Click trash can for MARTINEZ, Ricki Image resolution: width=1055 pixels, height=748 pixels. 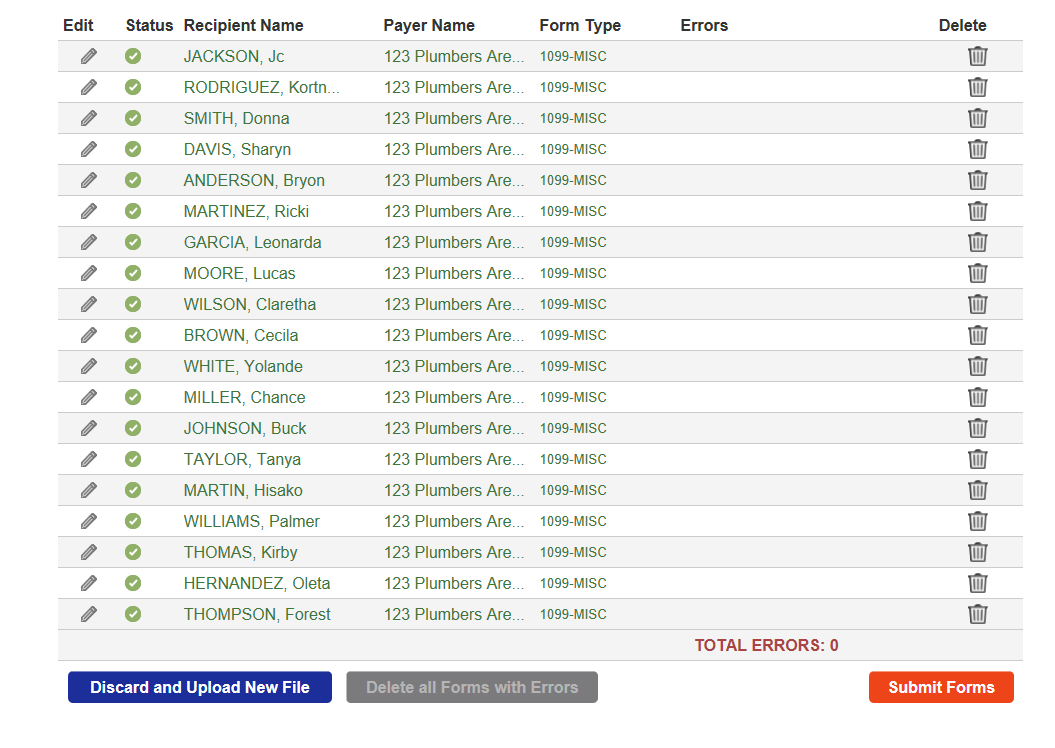tap(978, 211)
